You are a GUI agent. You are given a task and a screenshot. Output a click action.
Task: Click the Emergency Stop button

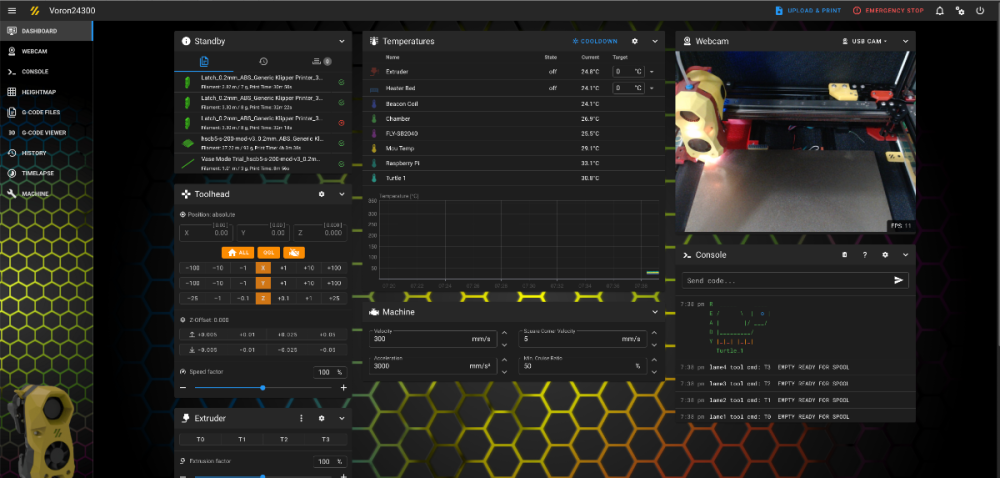pyautogui.click(x=888, y=10)
